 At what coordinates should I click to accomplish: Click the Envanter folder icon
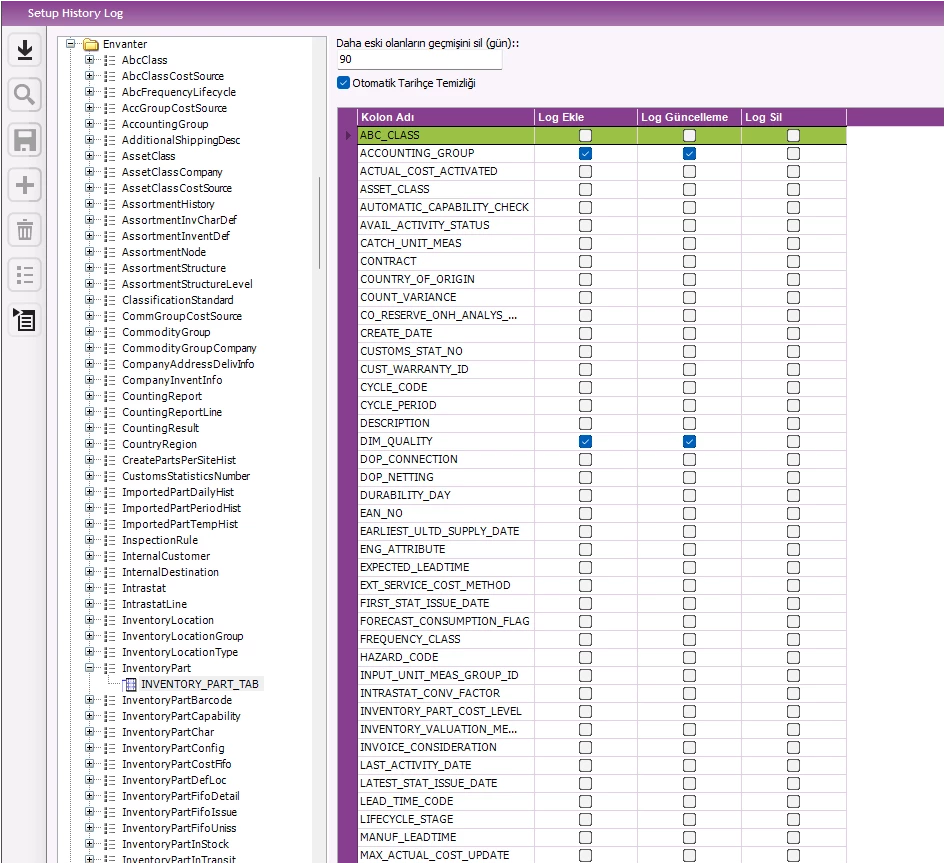tap(91, 44)
